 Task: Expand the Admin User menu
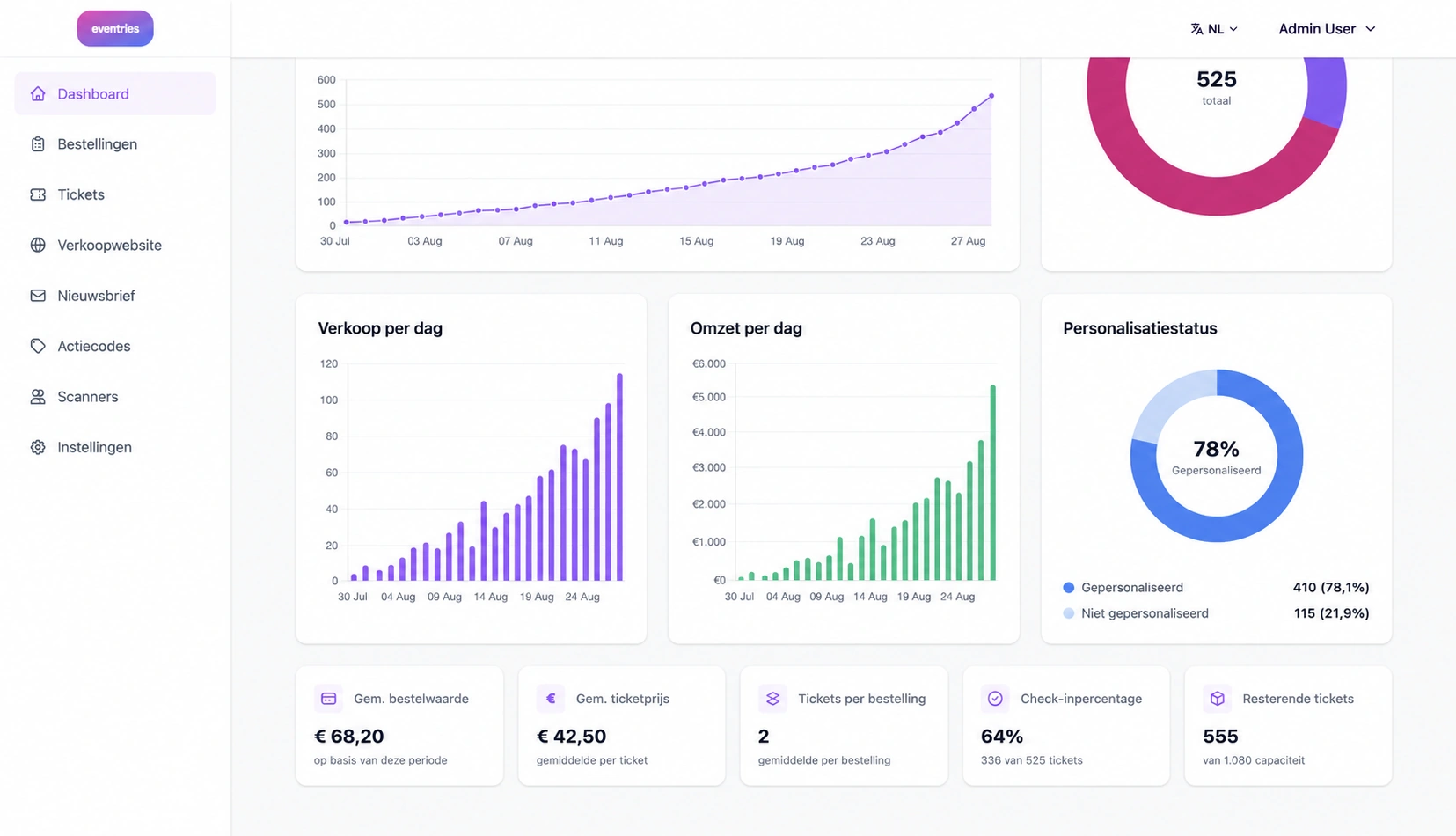pyautogui.click(x=1327, y=29)
